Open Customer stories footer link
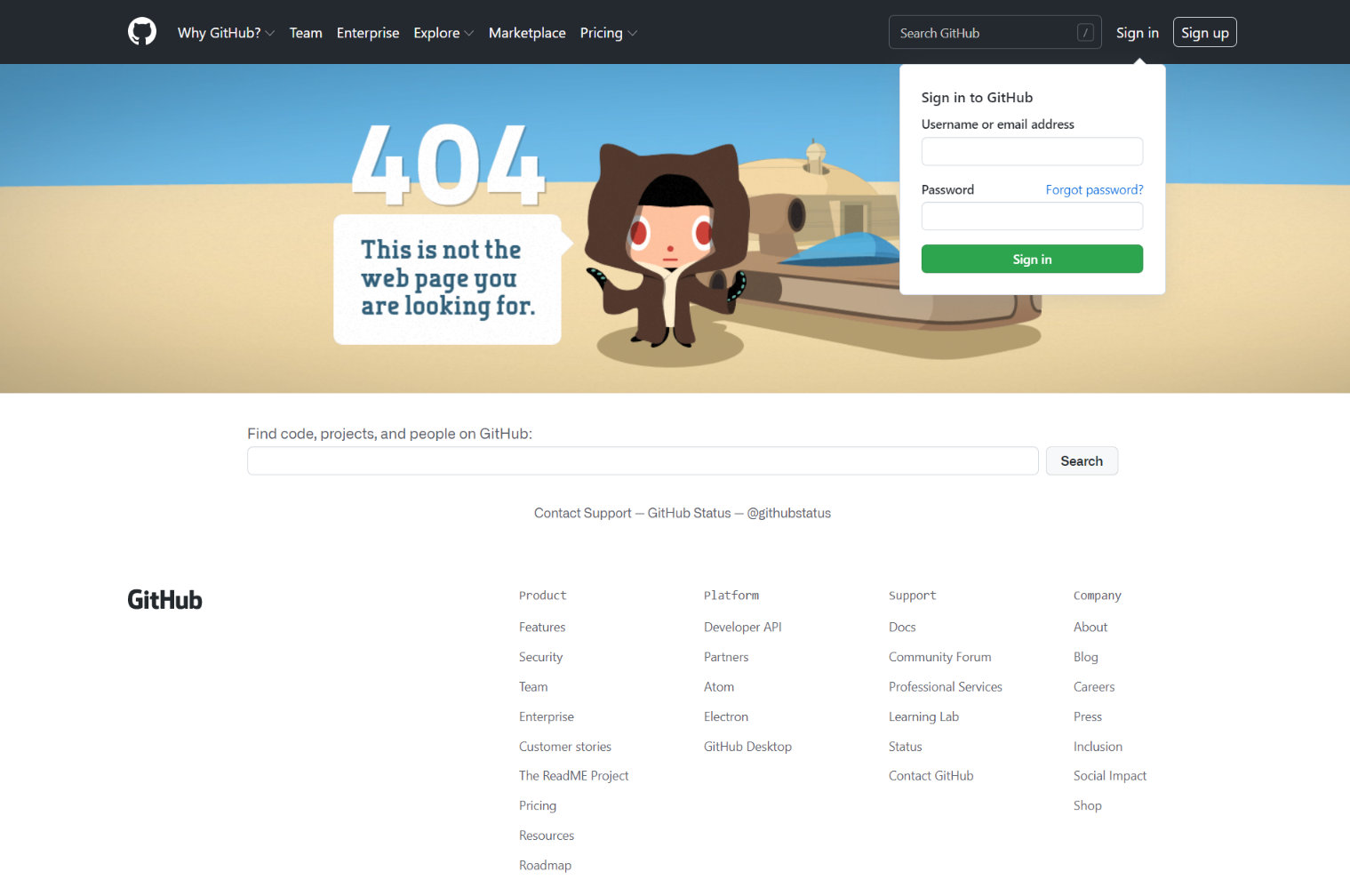Screen dimensions: 1350x896 click(565, 747)
